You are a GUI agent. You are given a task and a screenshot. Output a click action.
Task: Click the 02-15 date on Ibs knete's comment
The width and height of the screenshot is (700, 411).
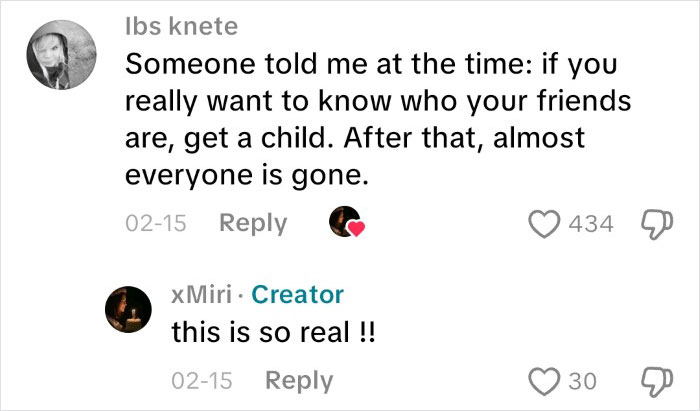click(x=156, y=223)
